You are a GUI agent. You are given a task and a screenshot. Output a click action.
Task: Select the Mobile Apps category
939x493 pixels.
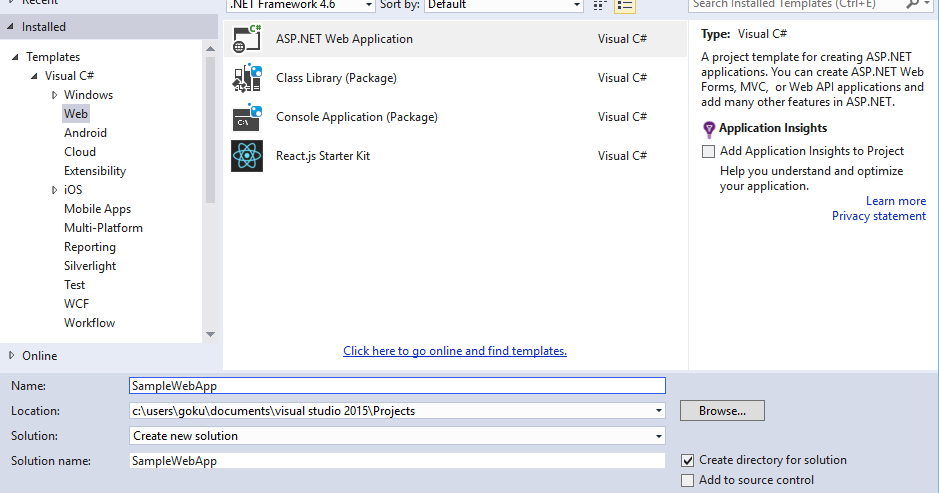(97, 209)
